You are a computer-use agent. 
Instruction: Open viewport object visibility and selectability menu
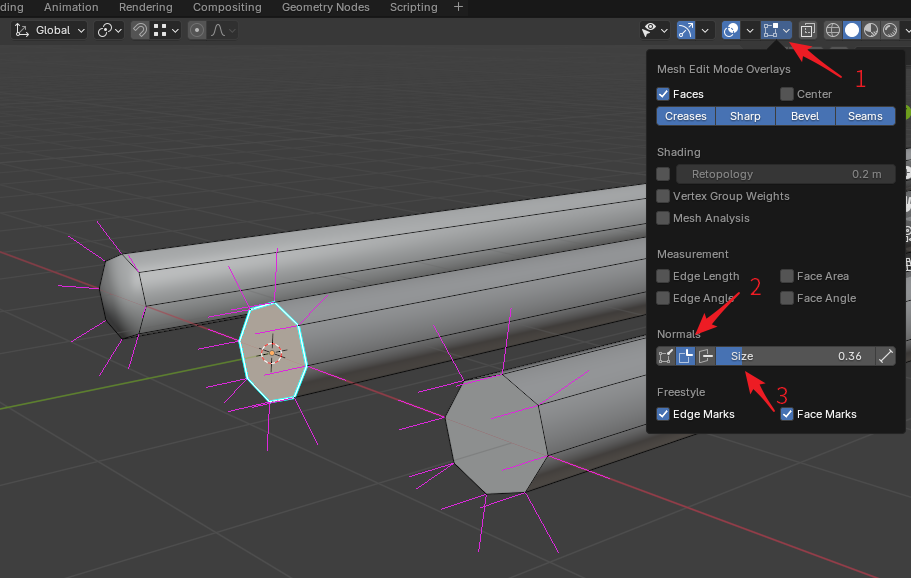coord(654,30)
